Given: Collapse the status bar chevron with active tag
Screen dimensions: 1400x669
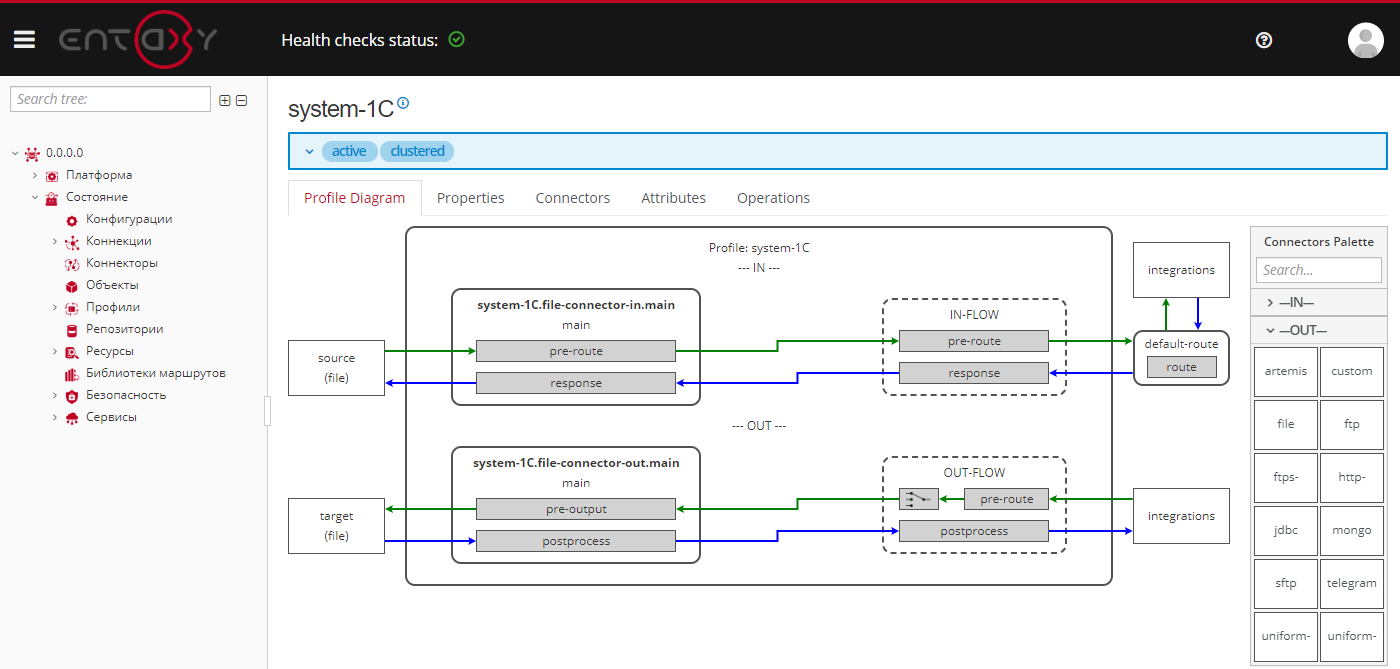Looking at the screenshot, I should tap(309, 151).
